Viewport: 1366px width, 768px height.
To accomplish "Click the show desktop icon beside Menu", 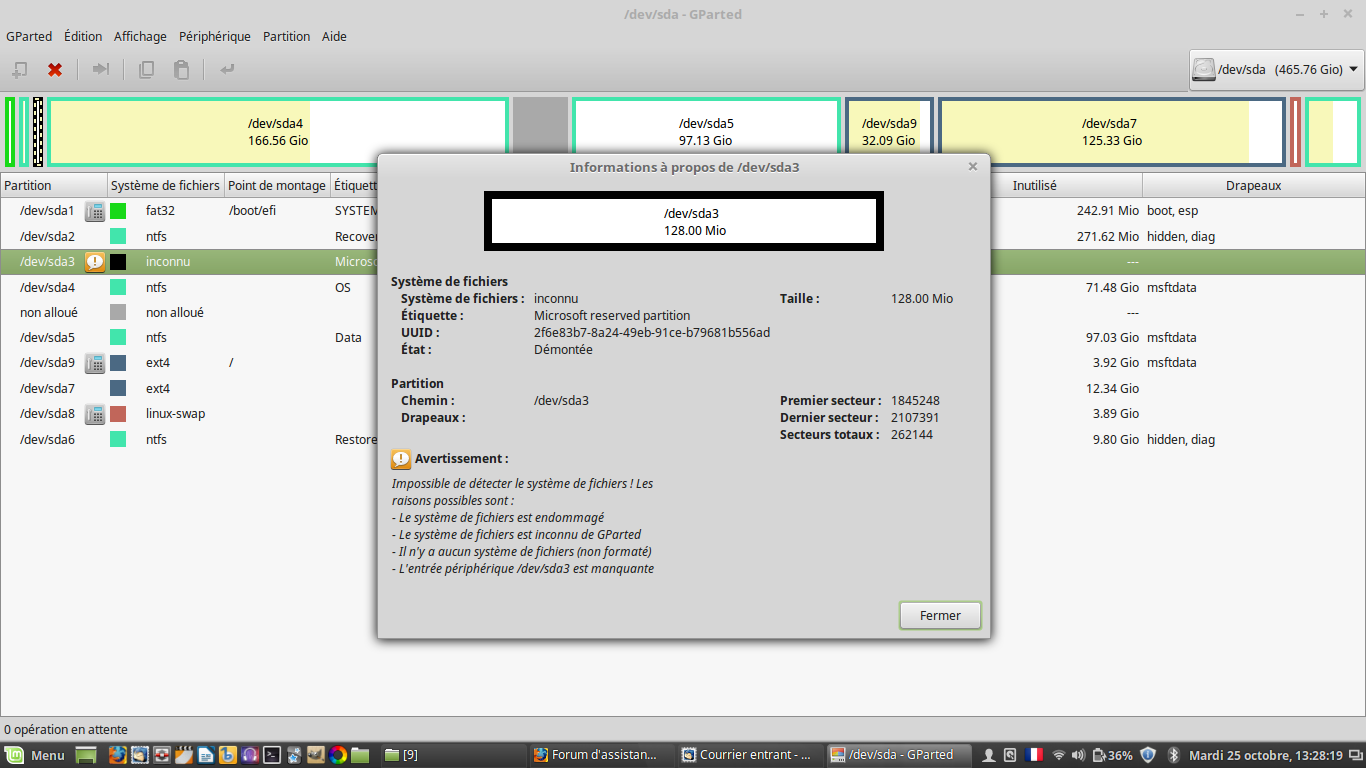I will (x=86, y=755).
